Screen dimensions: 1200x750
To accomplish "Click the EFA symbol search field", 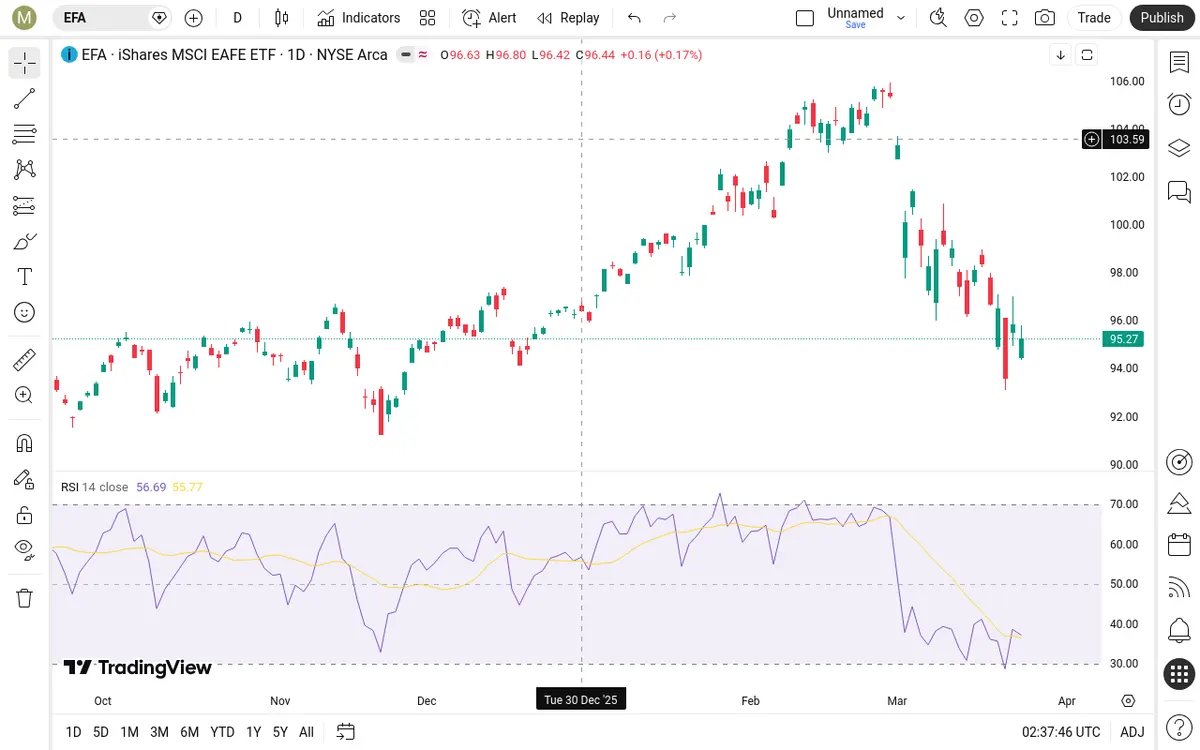I will click(112, 18).
